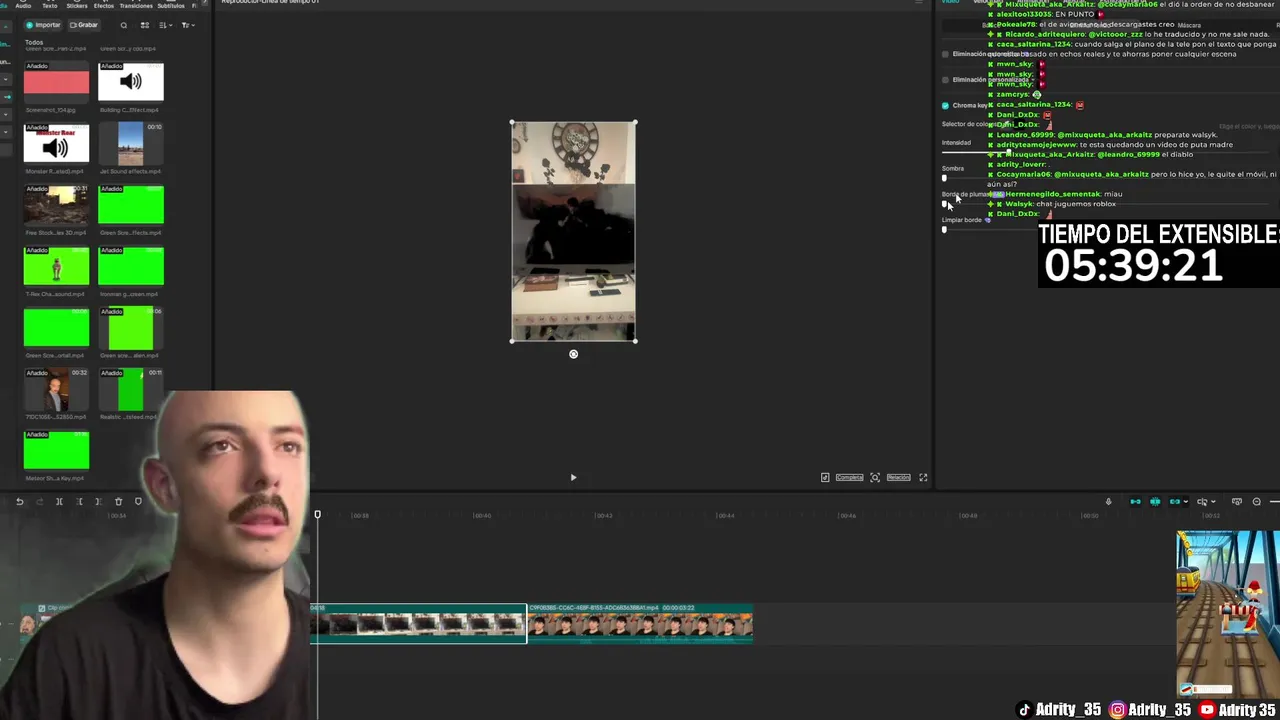This screenshot has height=720, width=1280.
Task: Toggle auto snapping icon
Action: pyautogui.click(x=1155, y=502)
